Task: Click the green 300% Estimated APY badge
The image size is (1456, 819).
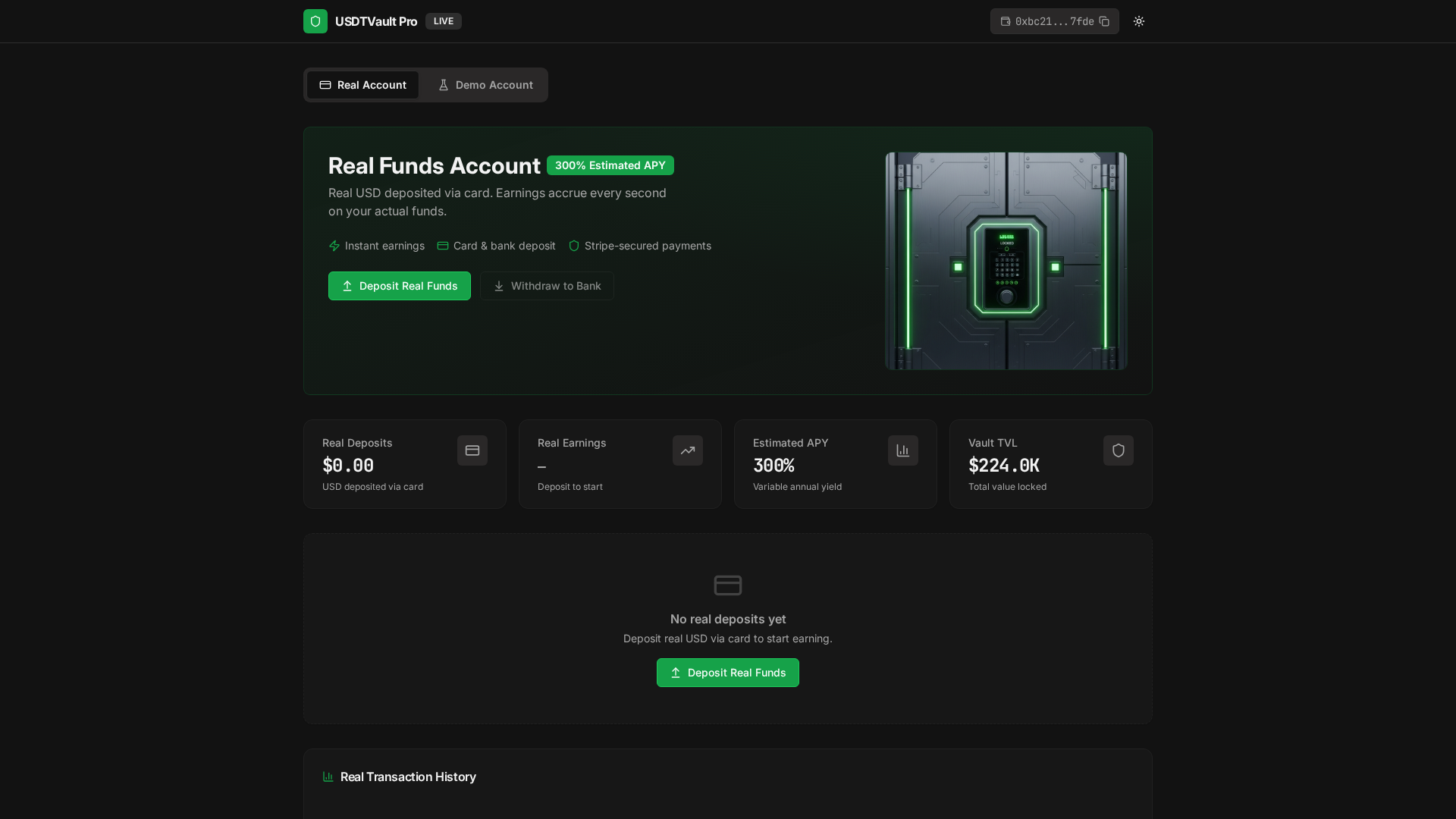Action: pyautogui.click(x=610, y=165)
